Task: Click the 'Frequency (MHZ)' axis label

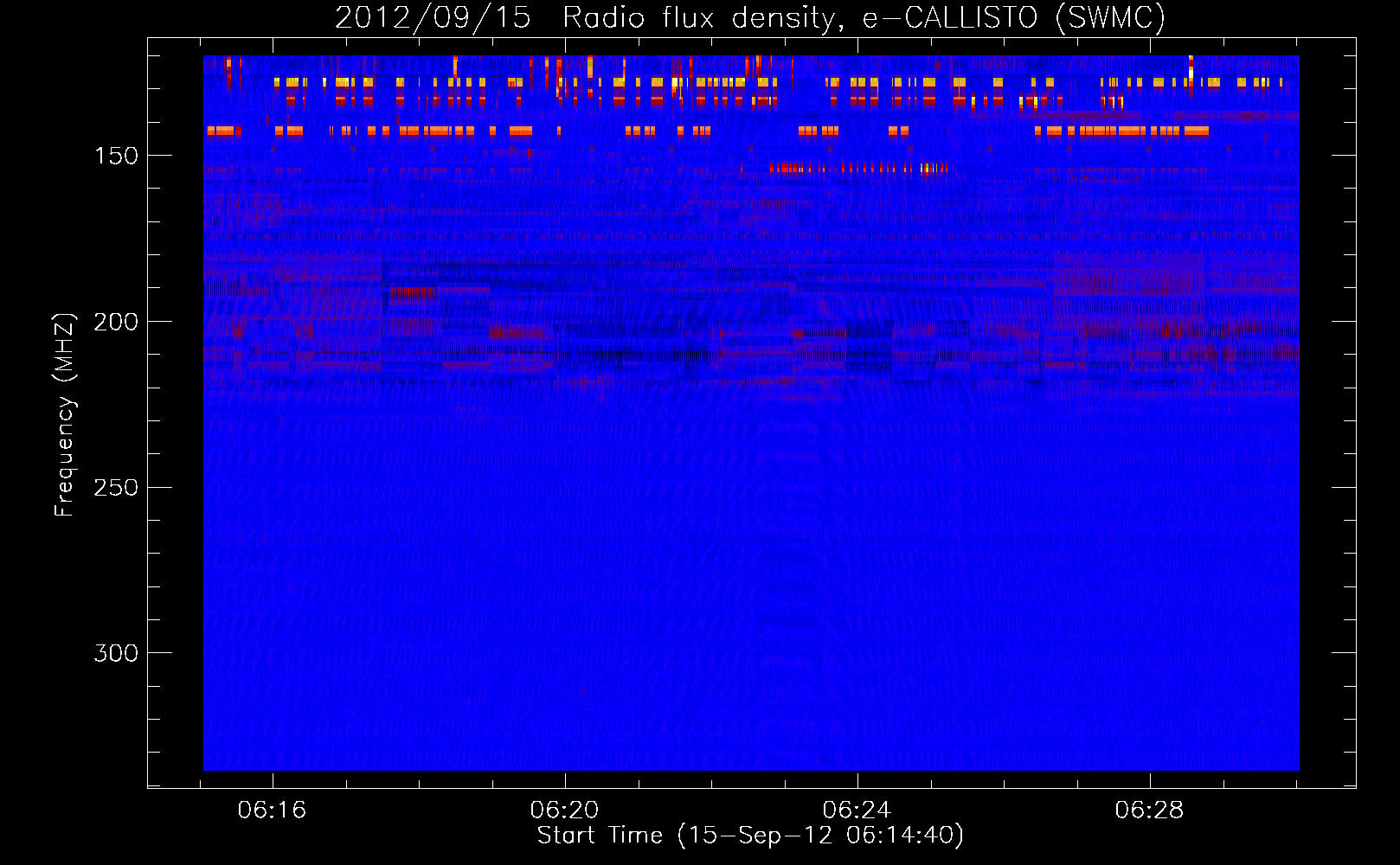Action: (65, 414)
